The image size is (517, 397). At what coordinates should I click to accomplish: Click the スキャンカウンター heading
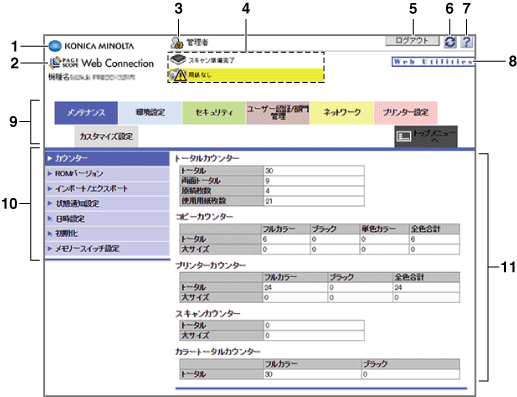point(208,314)
